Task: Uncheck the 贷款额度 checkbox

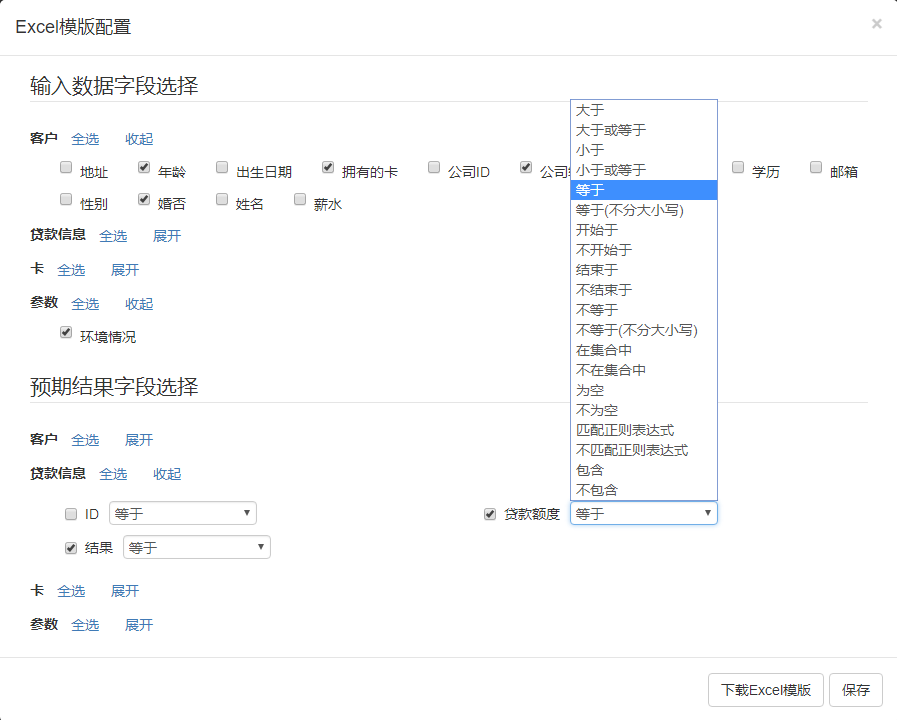Action: pos(490,514)
